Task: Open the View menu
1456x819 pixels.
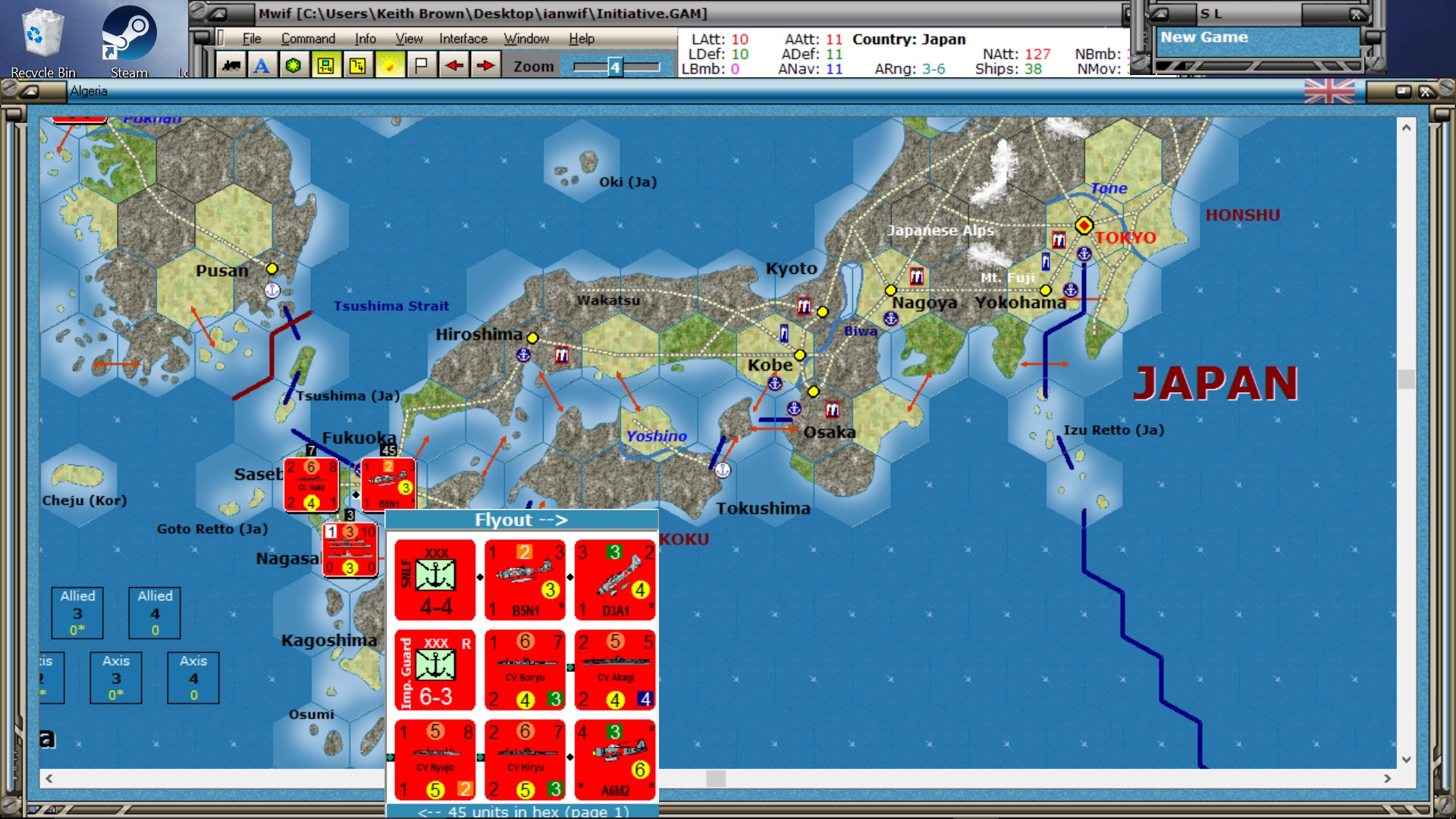Action: click(409, 39)
